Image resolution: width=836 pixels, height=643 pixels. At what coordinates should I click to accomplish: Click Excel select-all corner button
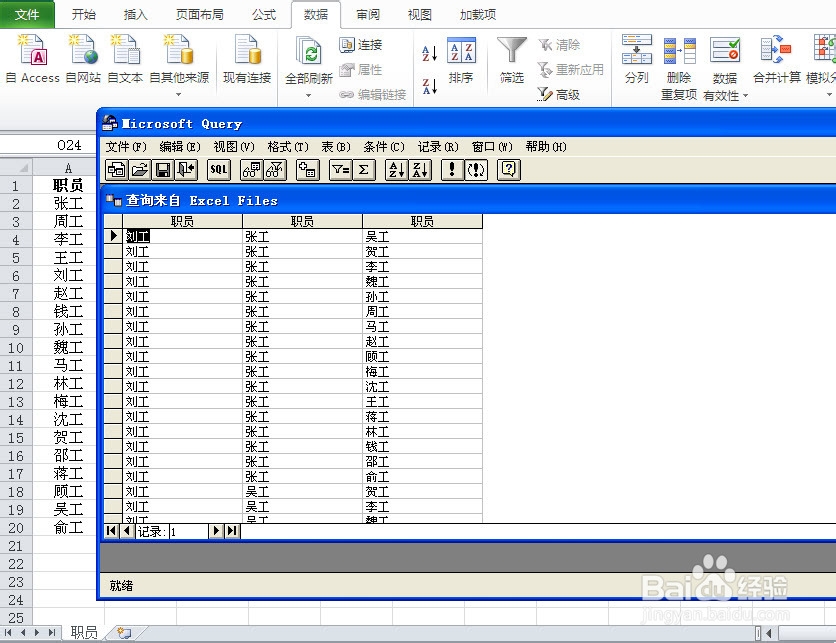click(x=16, y=168)
